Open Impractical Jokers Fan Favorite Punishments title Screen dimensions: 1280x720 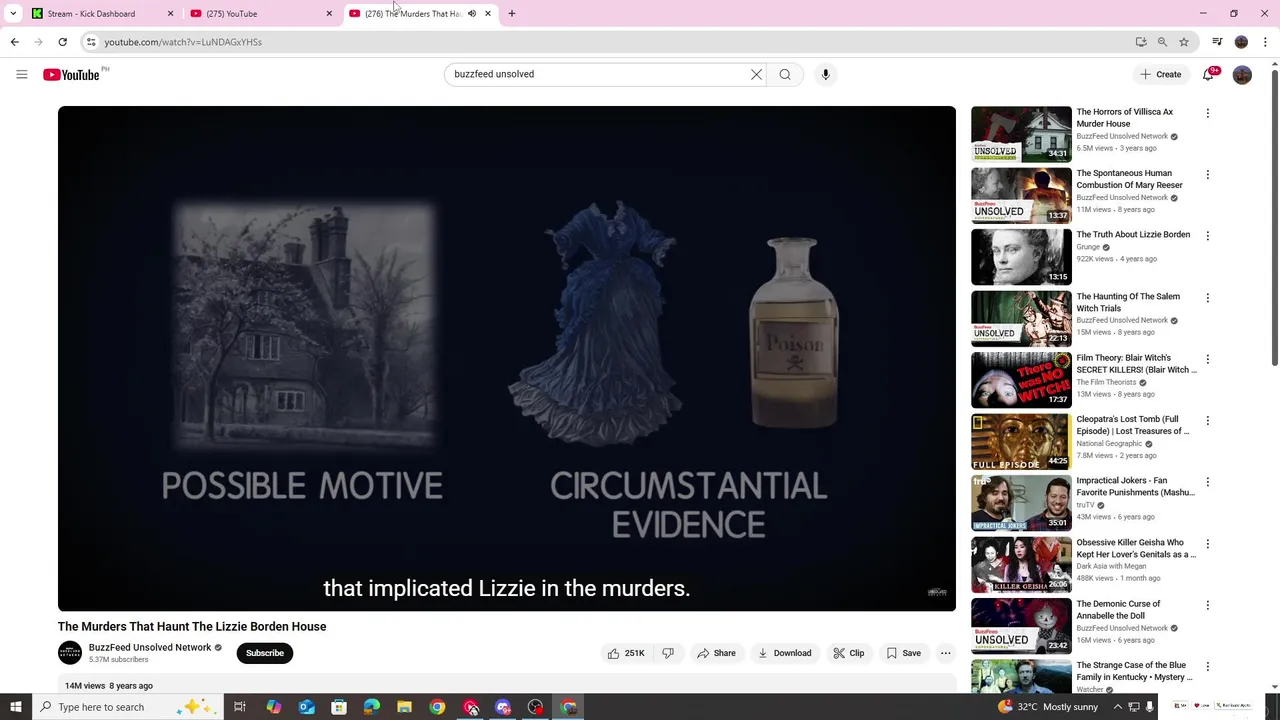click(x=1135, y=486)
